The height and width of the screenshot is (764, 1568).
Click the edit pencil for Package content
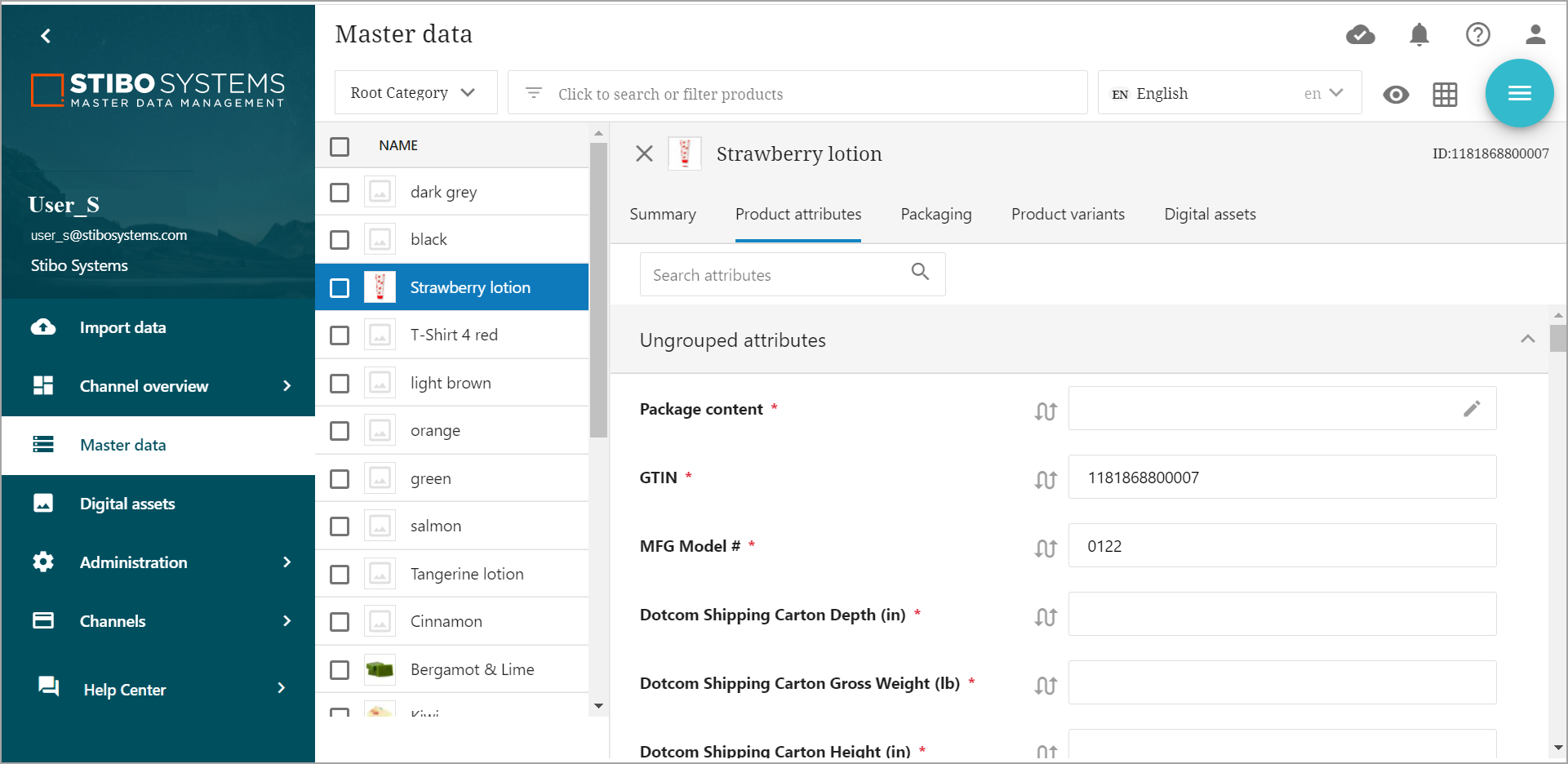(1471, 409)
